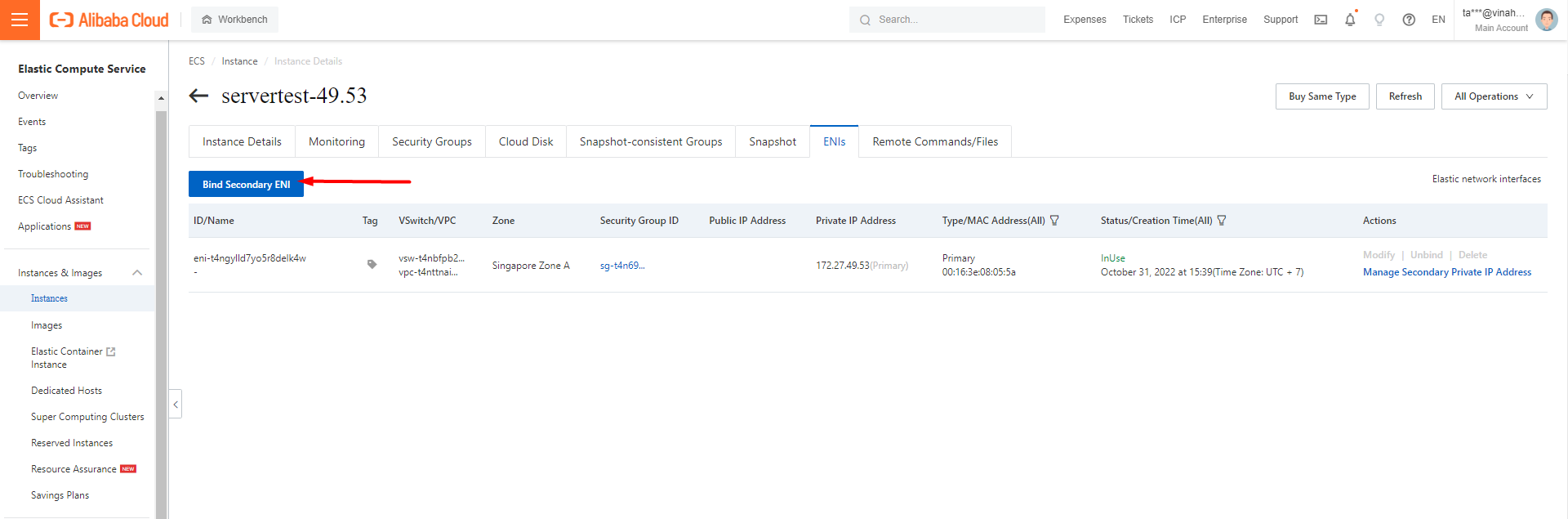Click the lightbulb suggestions icon
This screenshot has width=1568, height=519.
click(x=1379, y=20)
